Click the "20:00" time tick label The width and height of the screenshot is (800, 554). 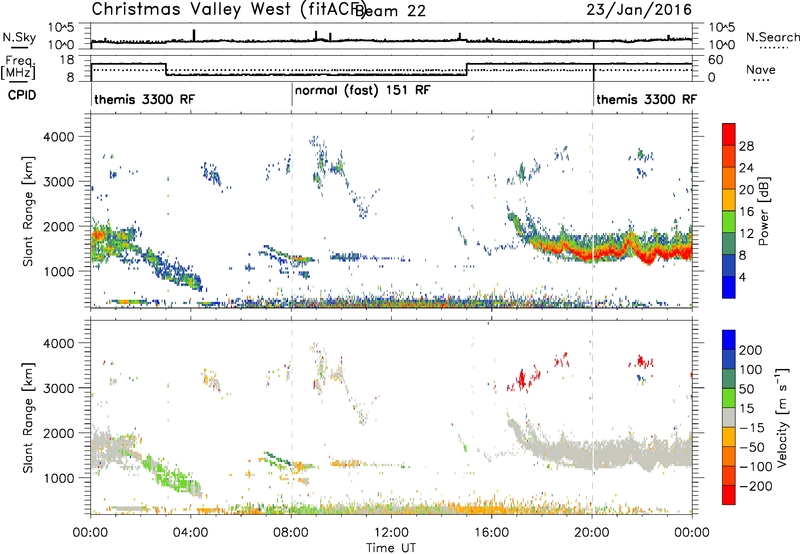pos(592,532)
